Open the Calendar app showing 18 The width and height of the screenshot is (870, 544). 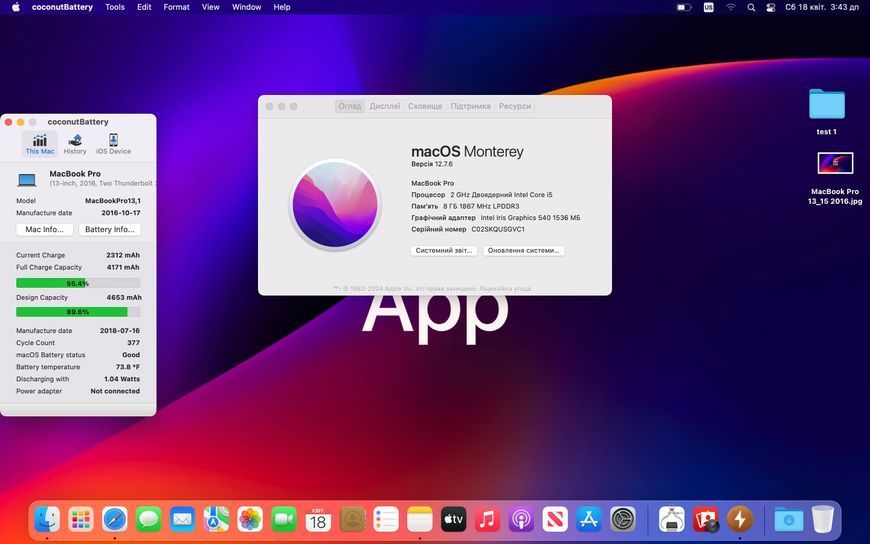pyautogui.click(x=318, y=520)
